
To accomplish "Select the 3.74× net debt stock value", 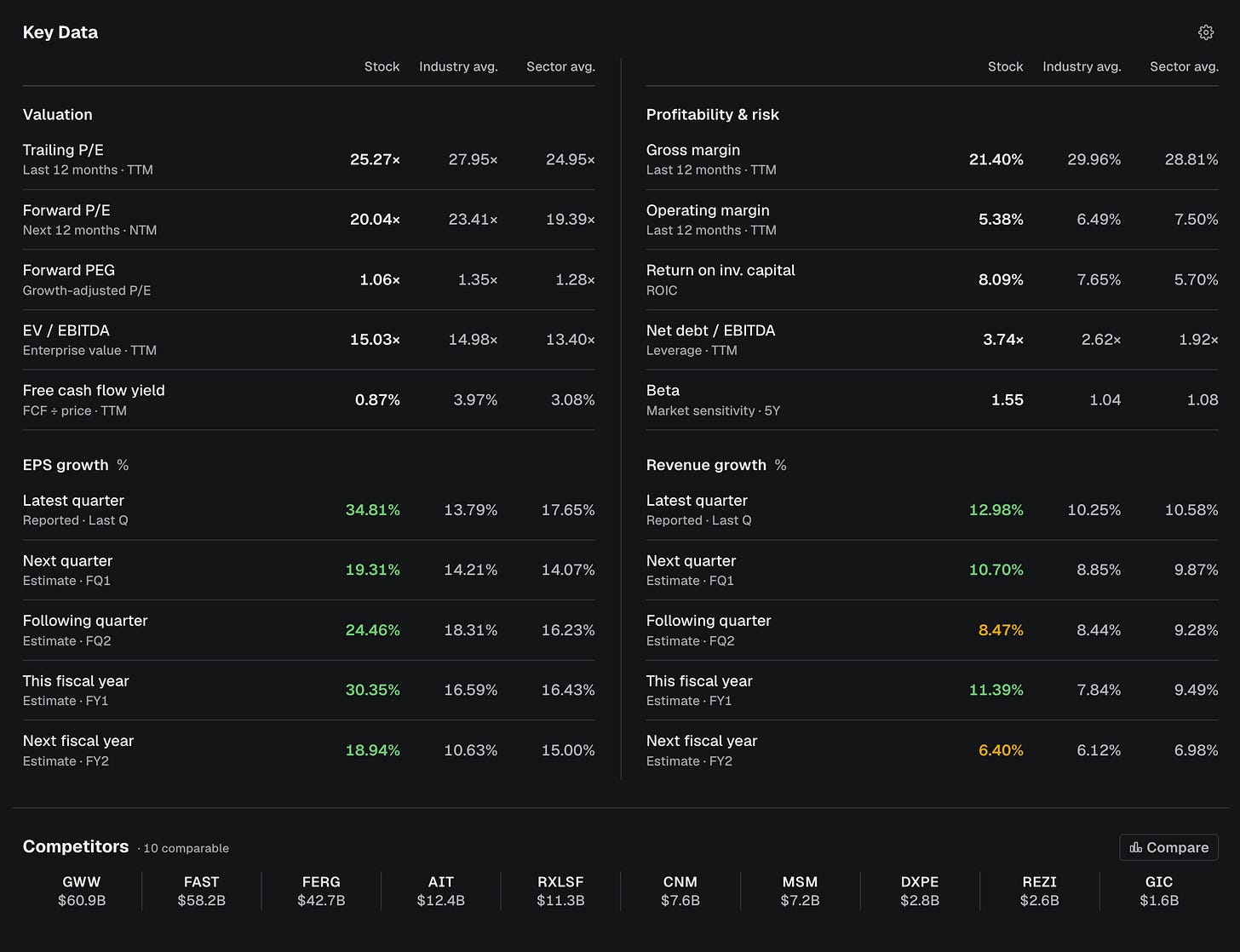I will click(x=1003, y=340).
